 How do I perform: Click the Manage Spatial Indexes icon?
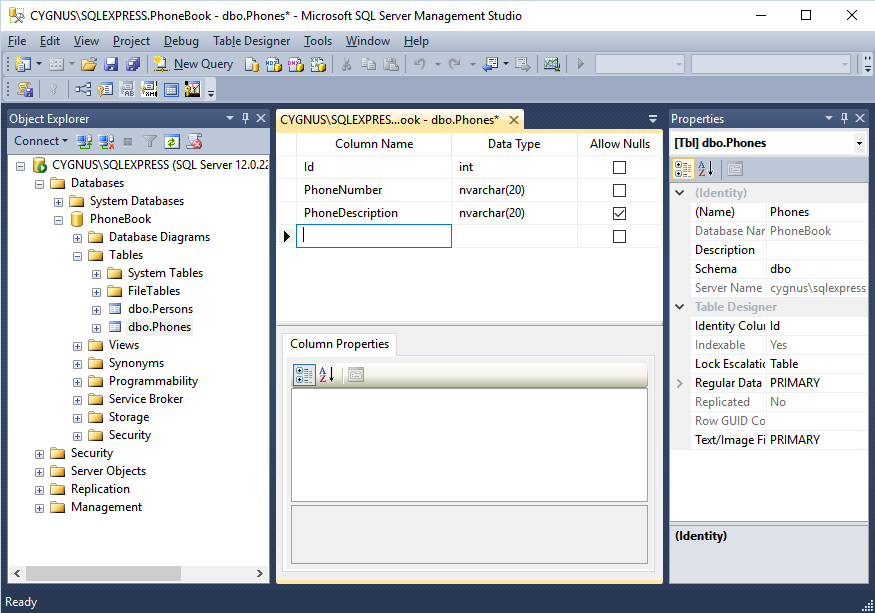tap(193, 89)
